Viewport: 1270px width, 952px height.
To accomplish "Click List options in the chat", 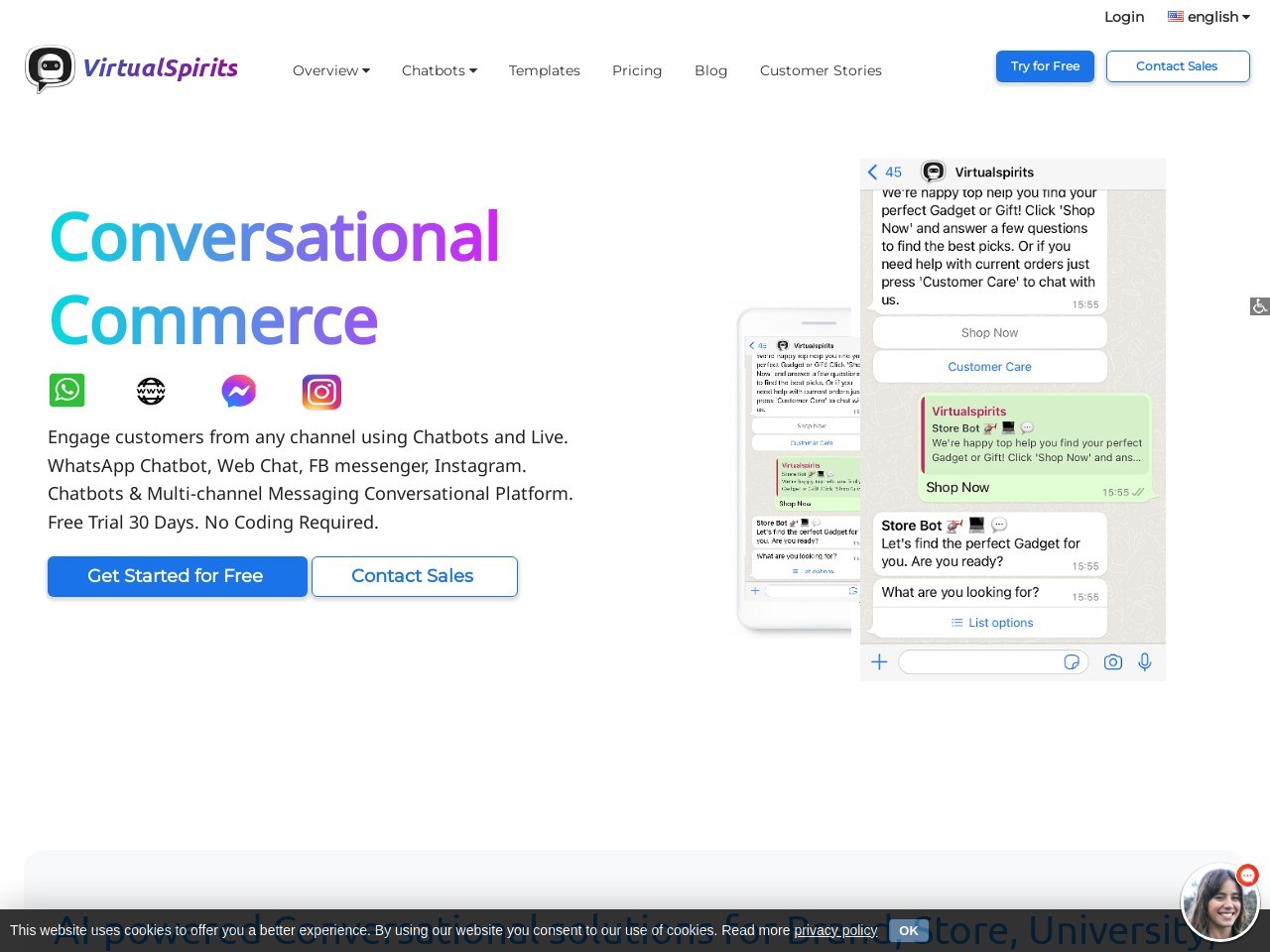I will pyautogui.click(x=990, y=623).
